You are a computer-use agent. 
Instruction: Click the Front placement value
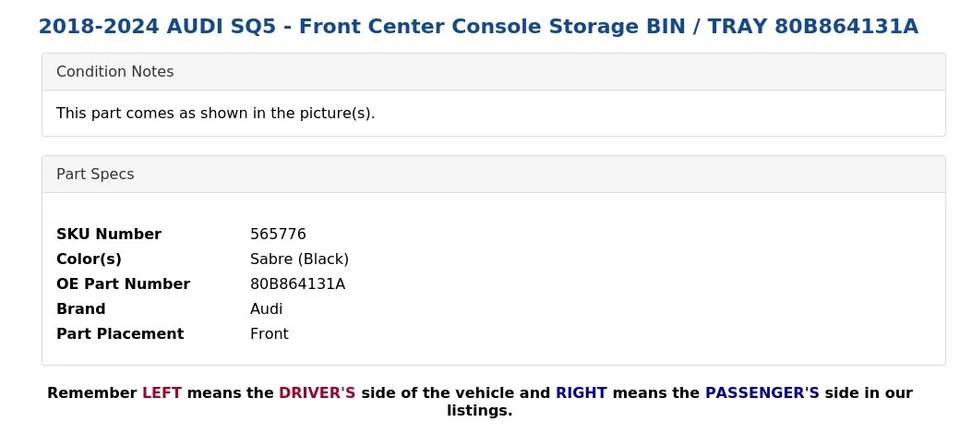tap(269, 334)
